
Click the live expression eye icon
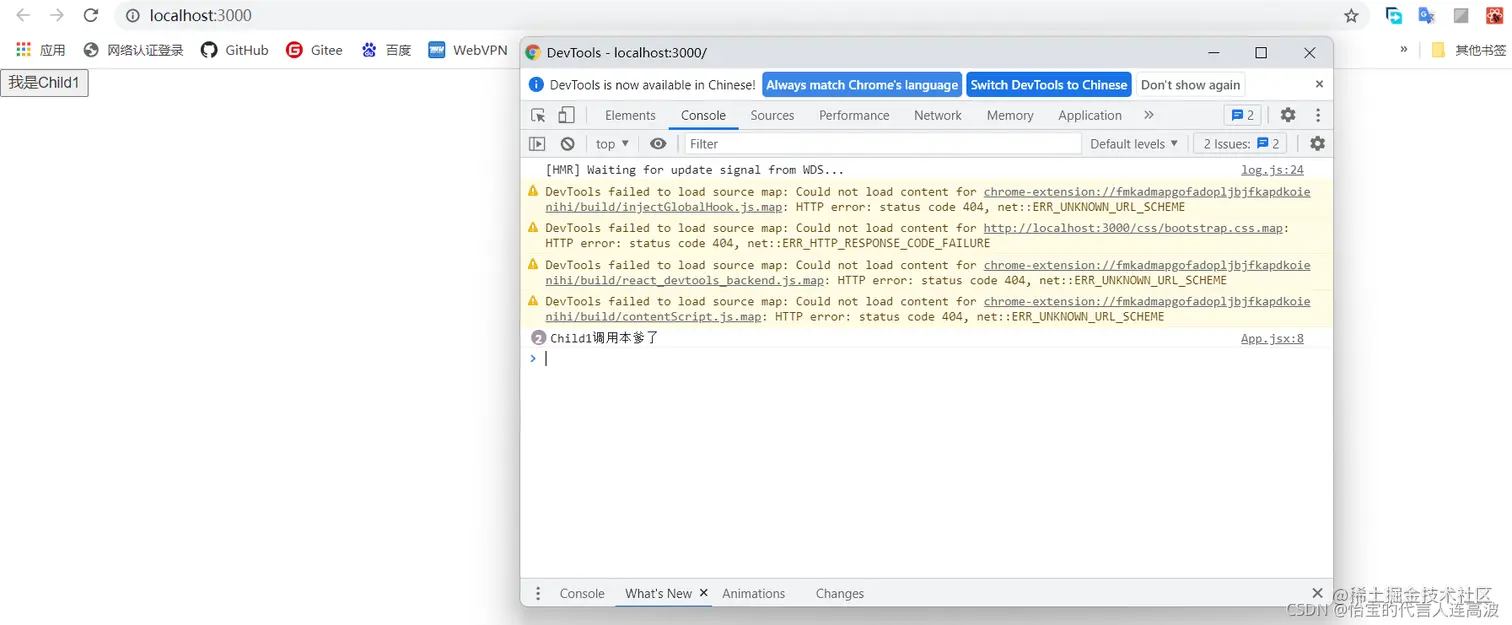tap(658, 144)
